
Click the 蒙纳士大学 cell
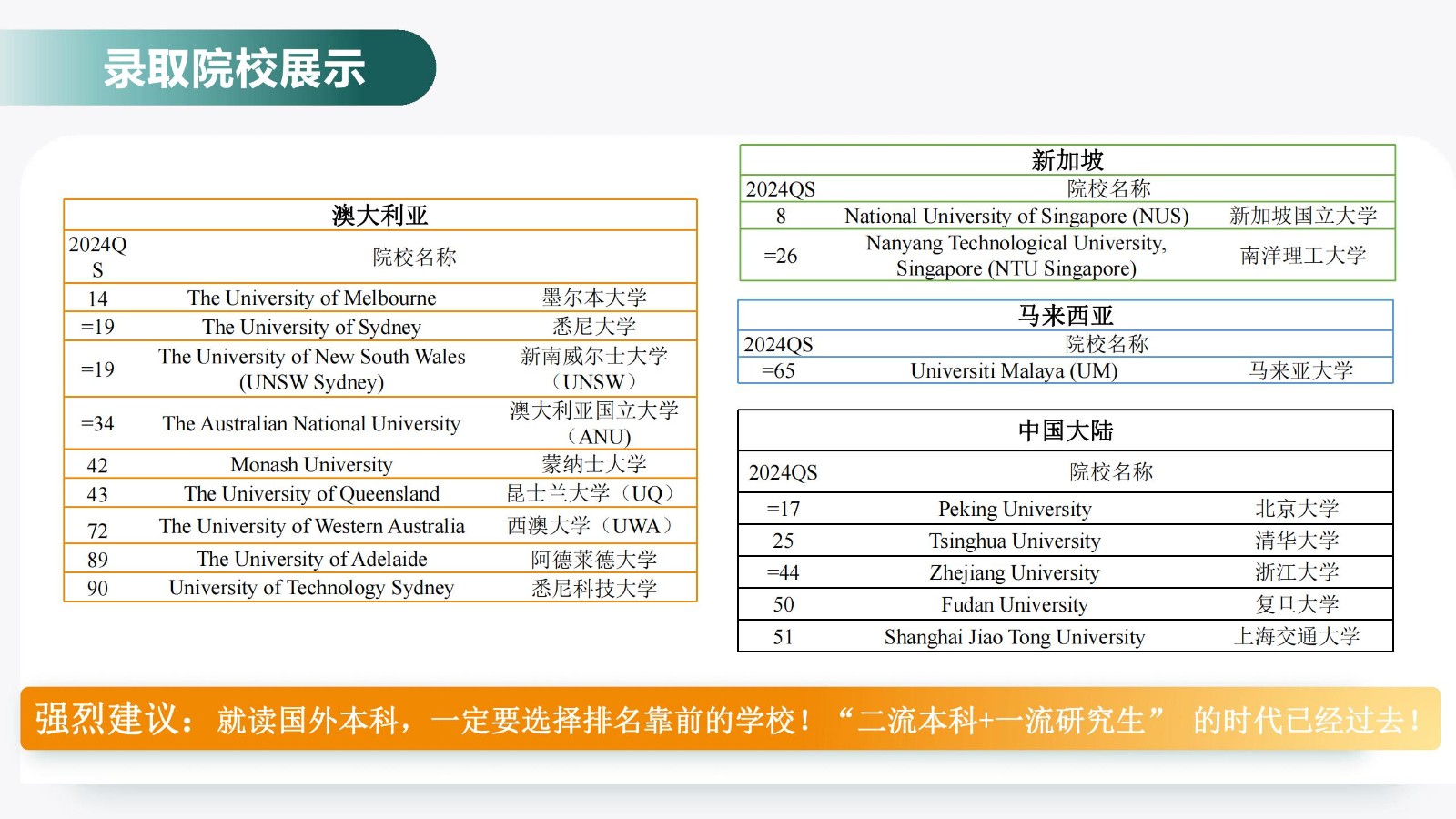594,465
